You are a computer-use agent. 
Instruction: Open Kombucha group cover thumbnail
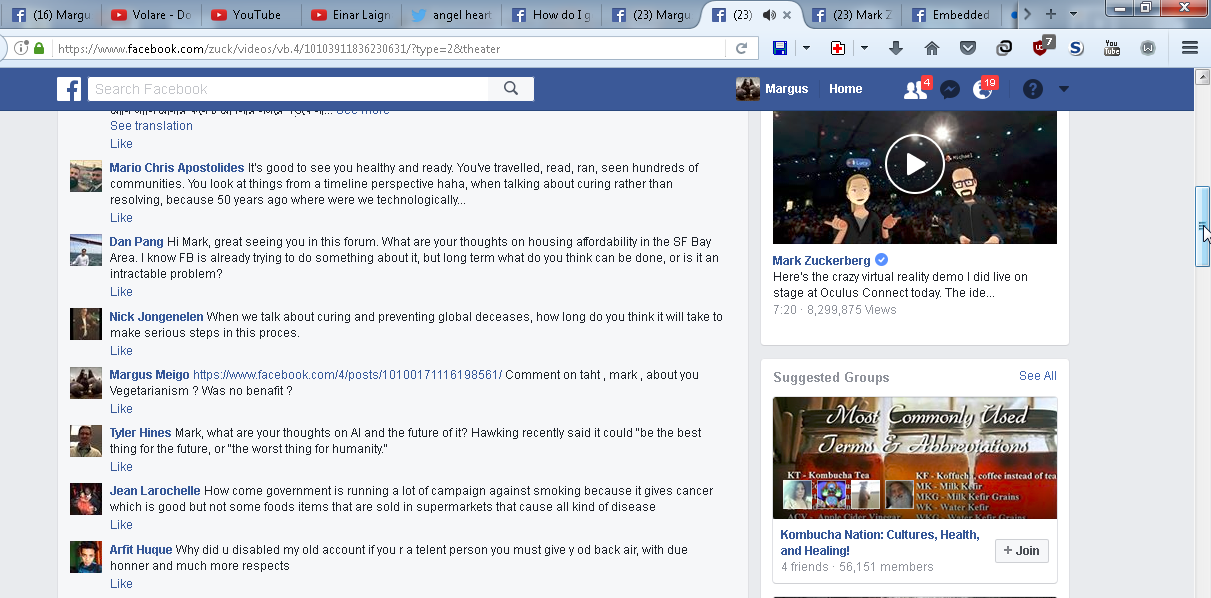[x=914, y=458]
